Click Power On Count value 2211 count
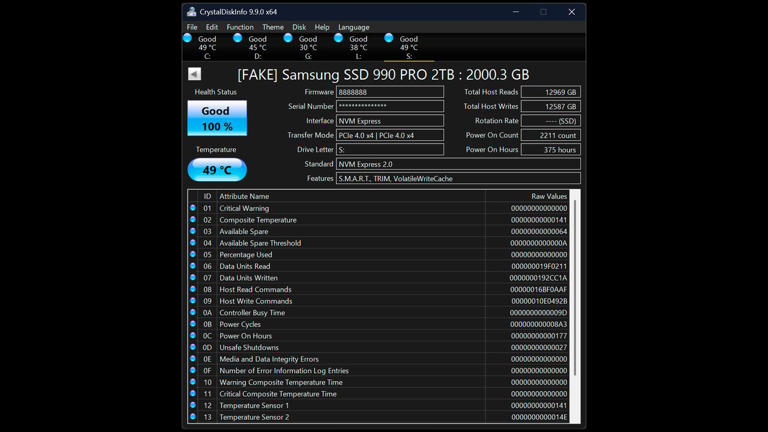 [551, 135]
